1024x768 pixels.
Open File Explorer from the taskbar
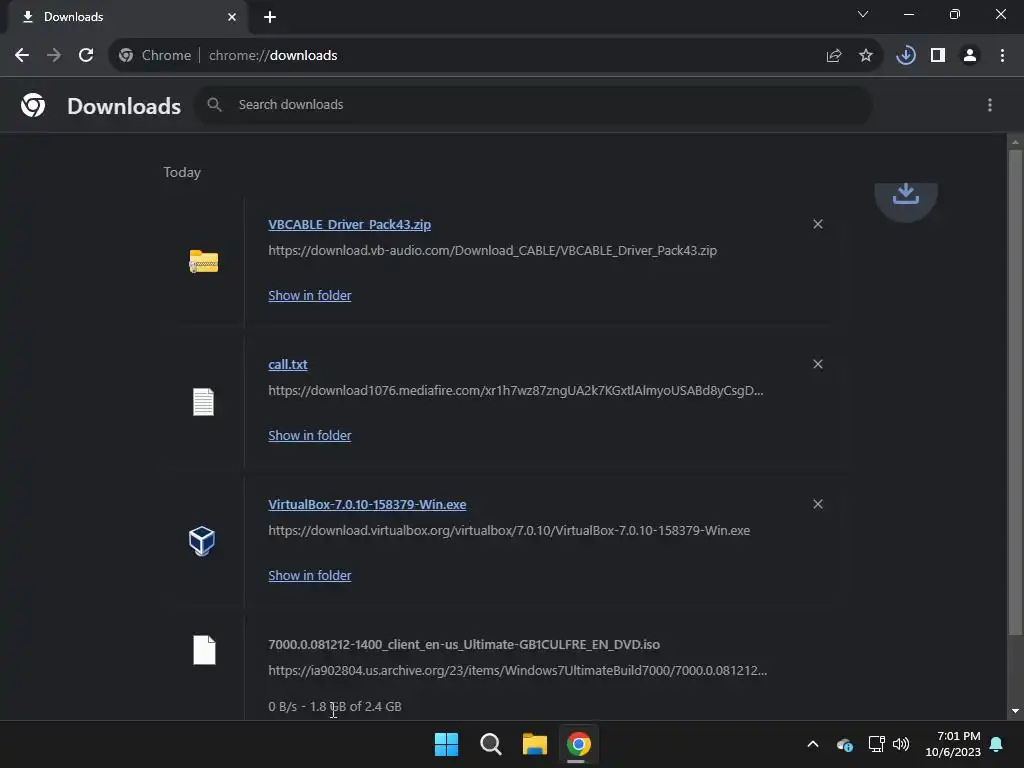click(535, 744)
